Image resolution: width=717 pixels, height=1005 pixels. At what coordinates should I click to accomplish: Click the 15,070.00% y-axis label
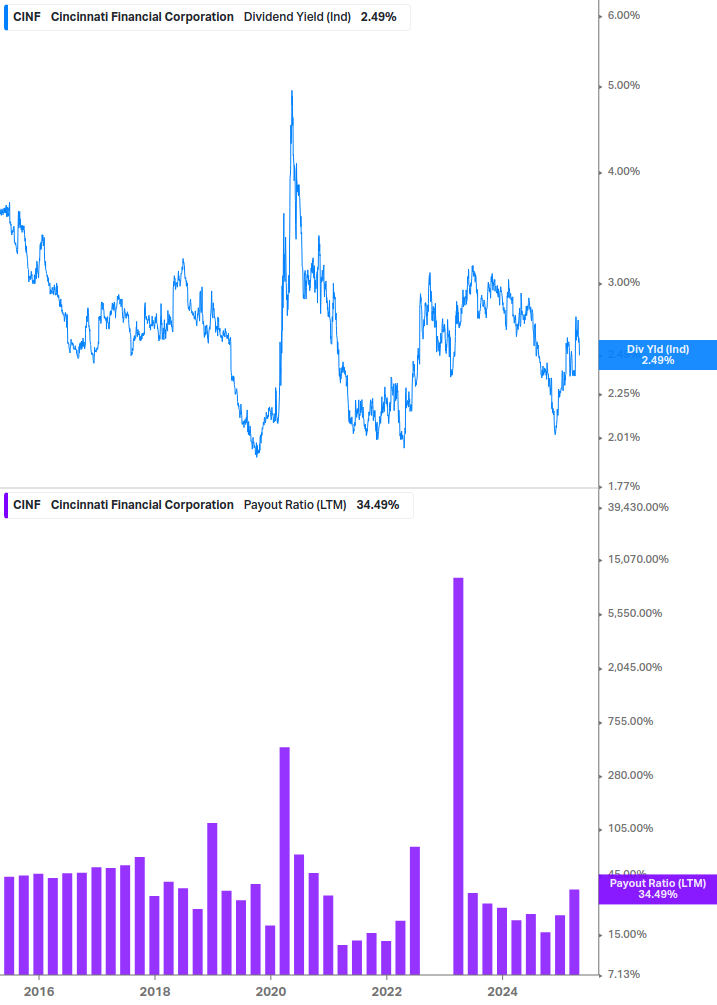(638, 559)
